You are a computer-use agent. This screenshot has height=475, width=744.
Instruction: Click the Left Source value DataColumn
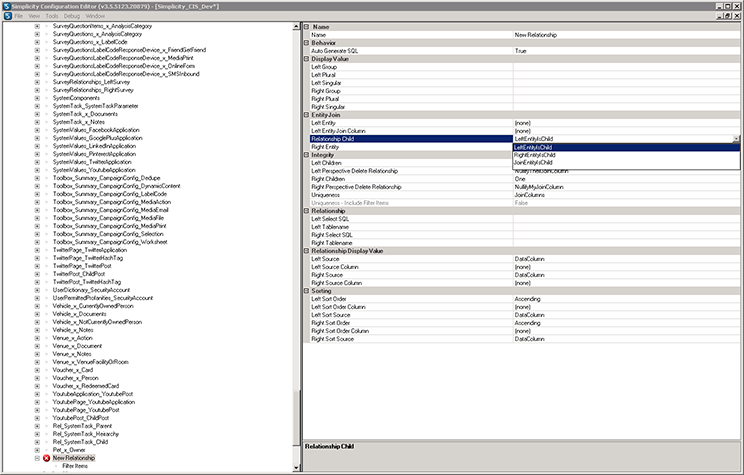click(x=530, y=259)
